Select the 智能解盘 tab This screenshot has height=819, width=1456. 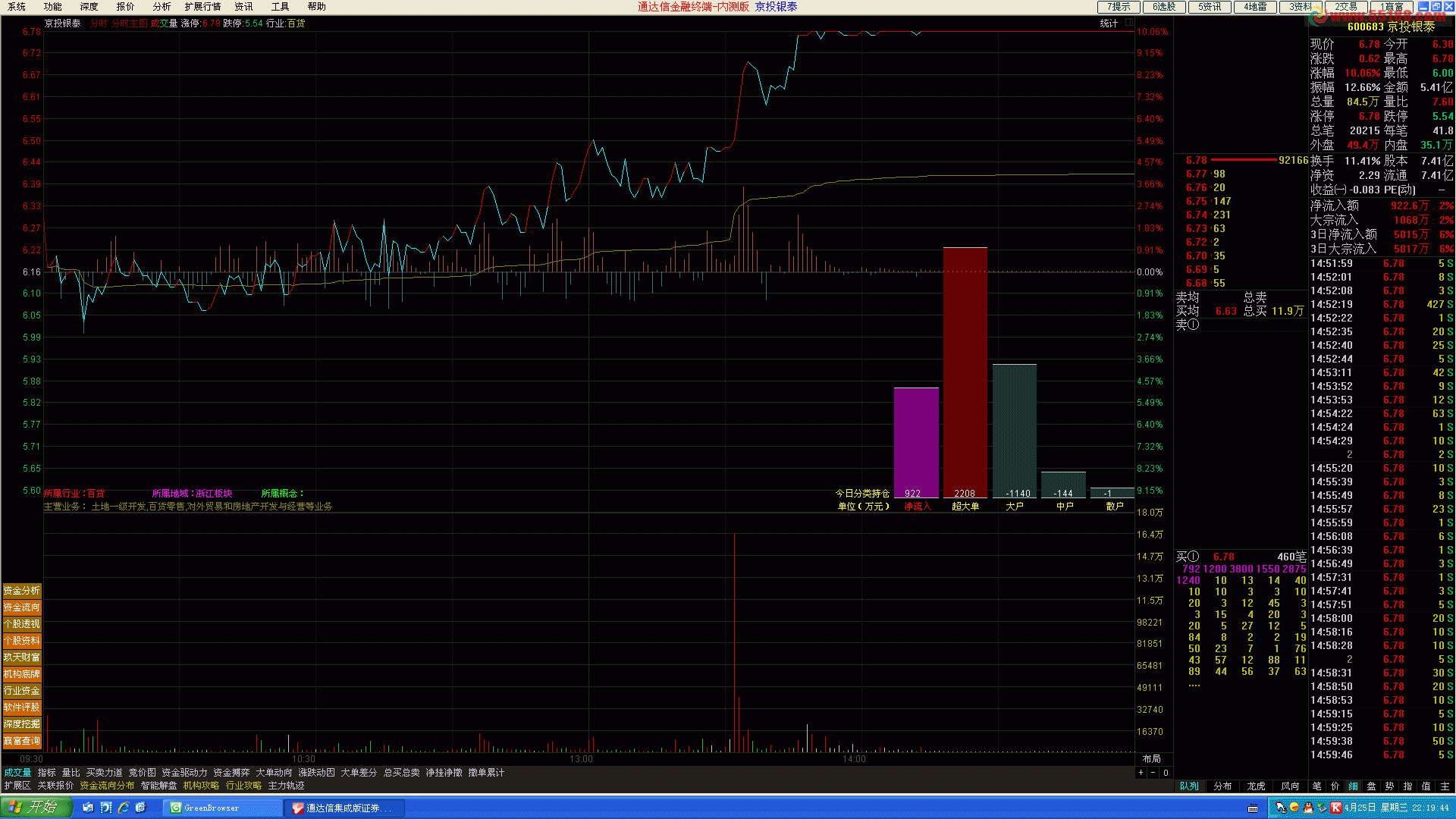(159, 786)
